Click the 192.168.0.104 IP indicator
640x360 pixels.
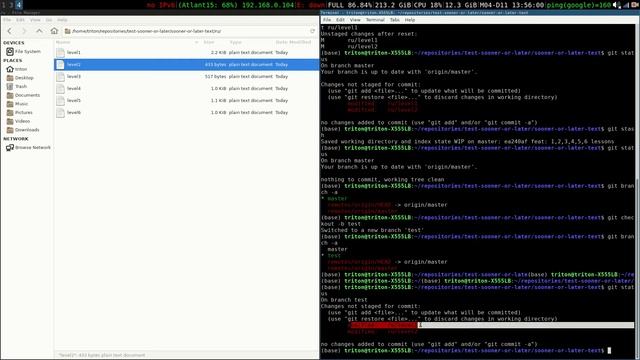click(268, 5)
